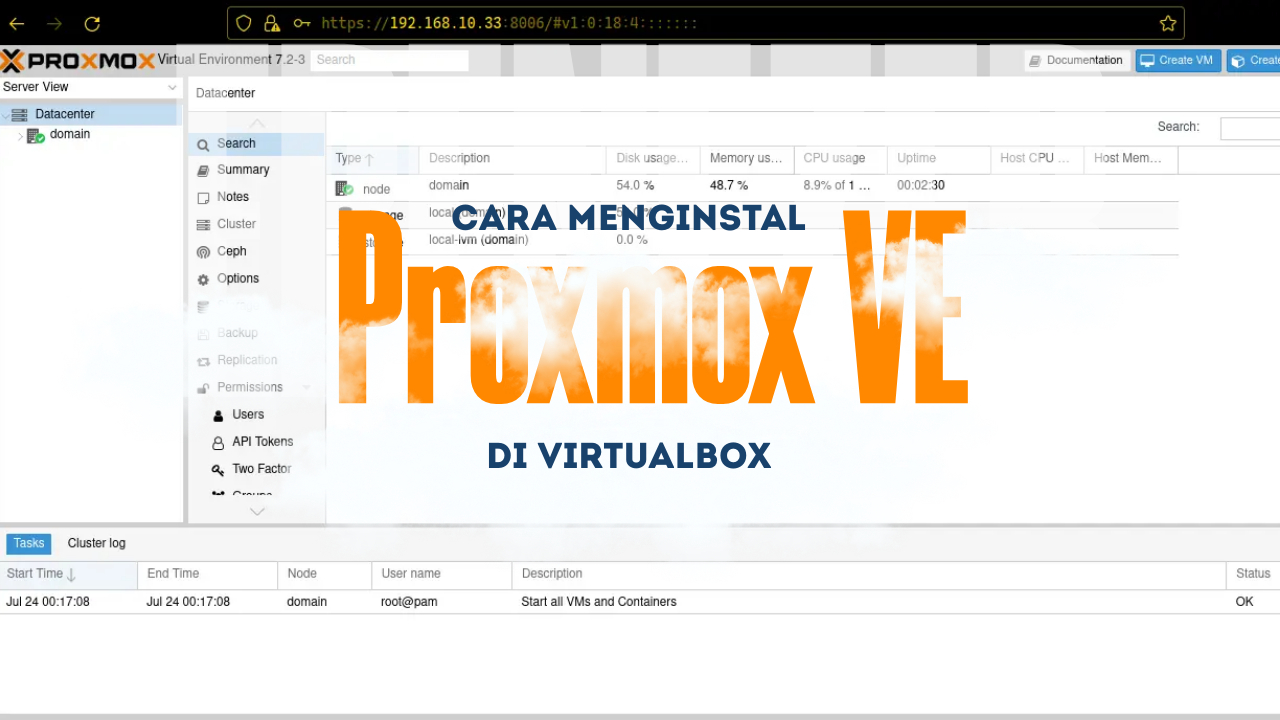Click the 'Start all VMs and Containers' task
Image resolution: width=1280 pixels, height=720 pixels.
click(599, 602)
